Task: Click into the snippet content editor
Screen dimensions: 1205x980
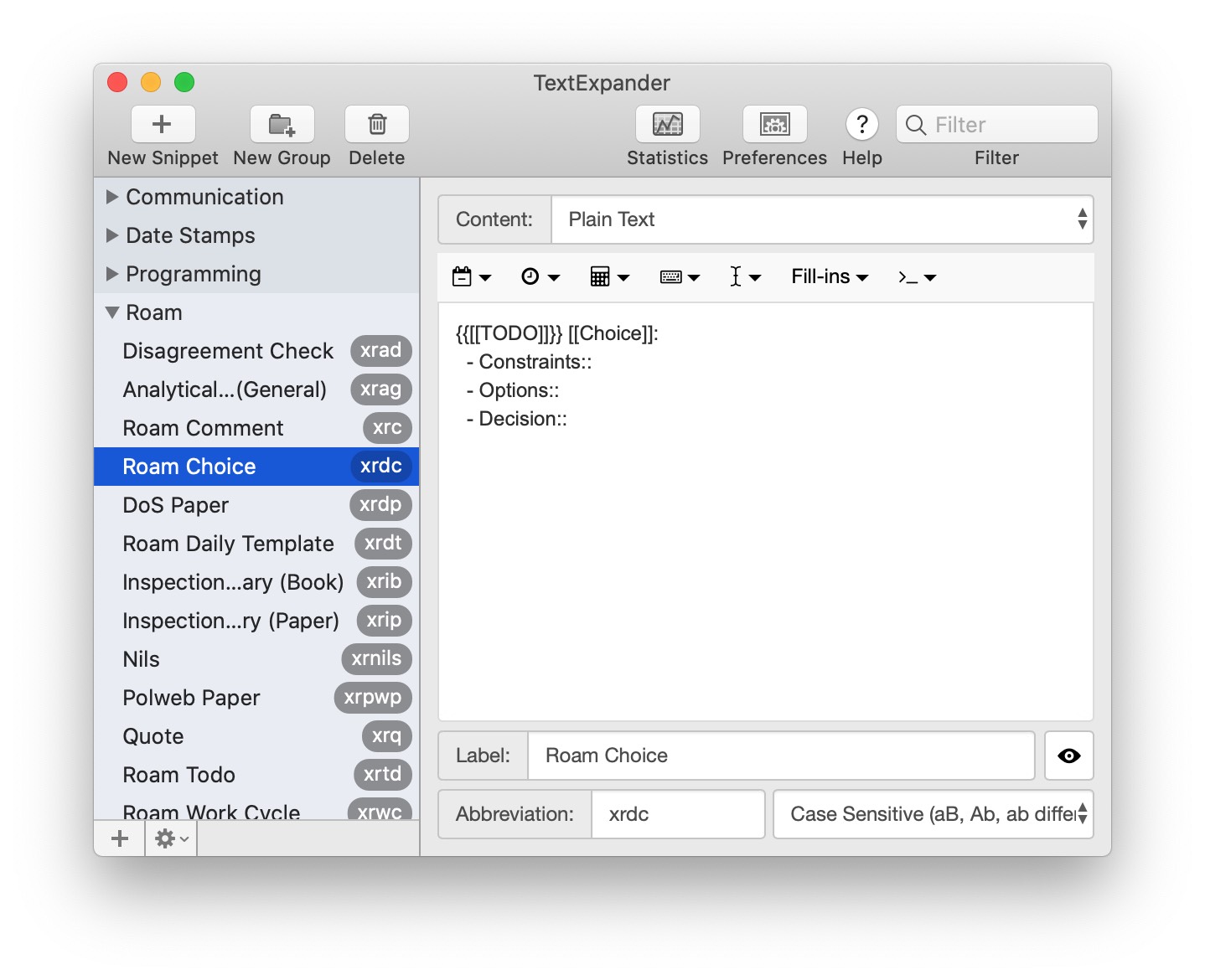Action: click(766, 511)
